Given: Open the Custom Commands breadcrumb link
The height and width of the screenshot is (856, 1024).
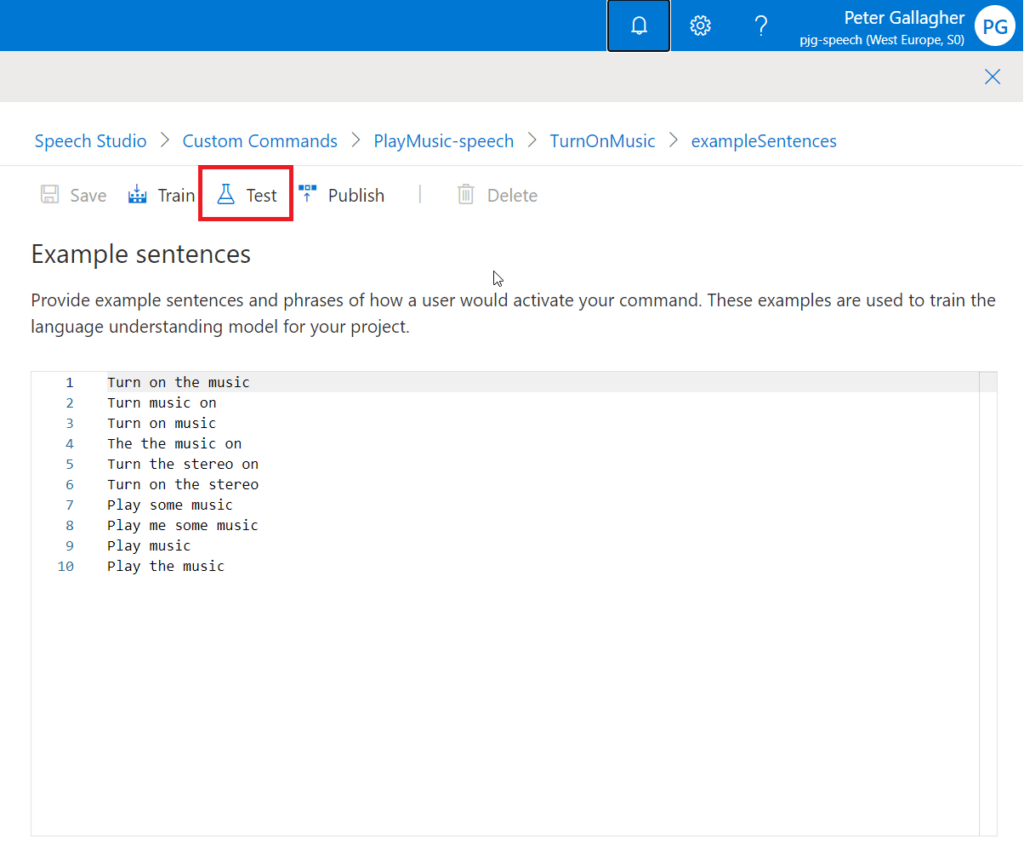Looking at the screenshot, I should click(259, 141).
